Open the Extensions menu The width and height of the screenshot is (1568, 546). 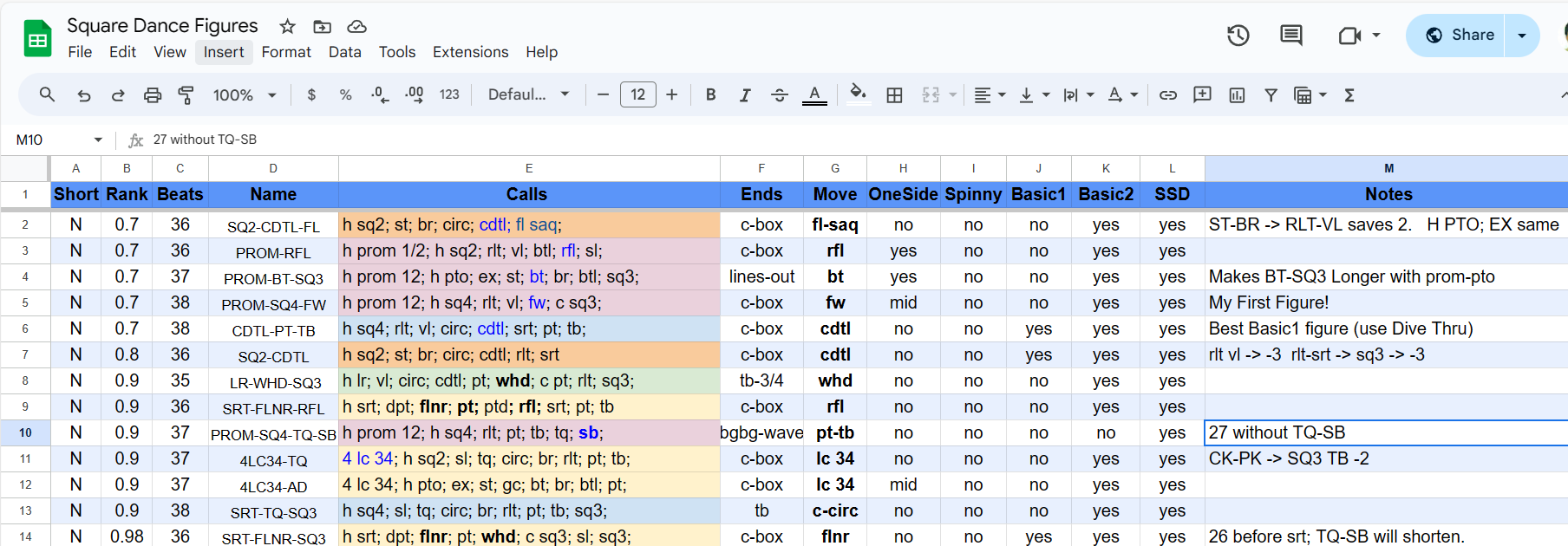[x=470, y=52]
